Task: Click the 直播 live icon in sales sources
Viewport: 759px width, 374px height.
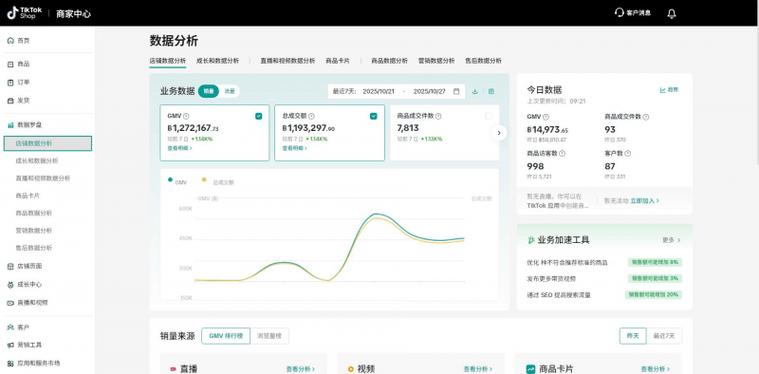Action: (173, 369)
